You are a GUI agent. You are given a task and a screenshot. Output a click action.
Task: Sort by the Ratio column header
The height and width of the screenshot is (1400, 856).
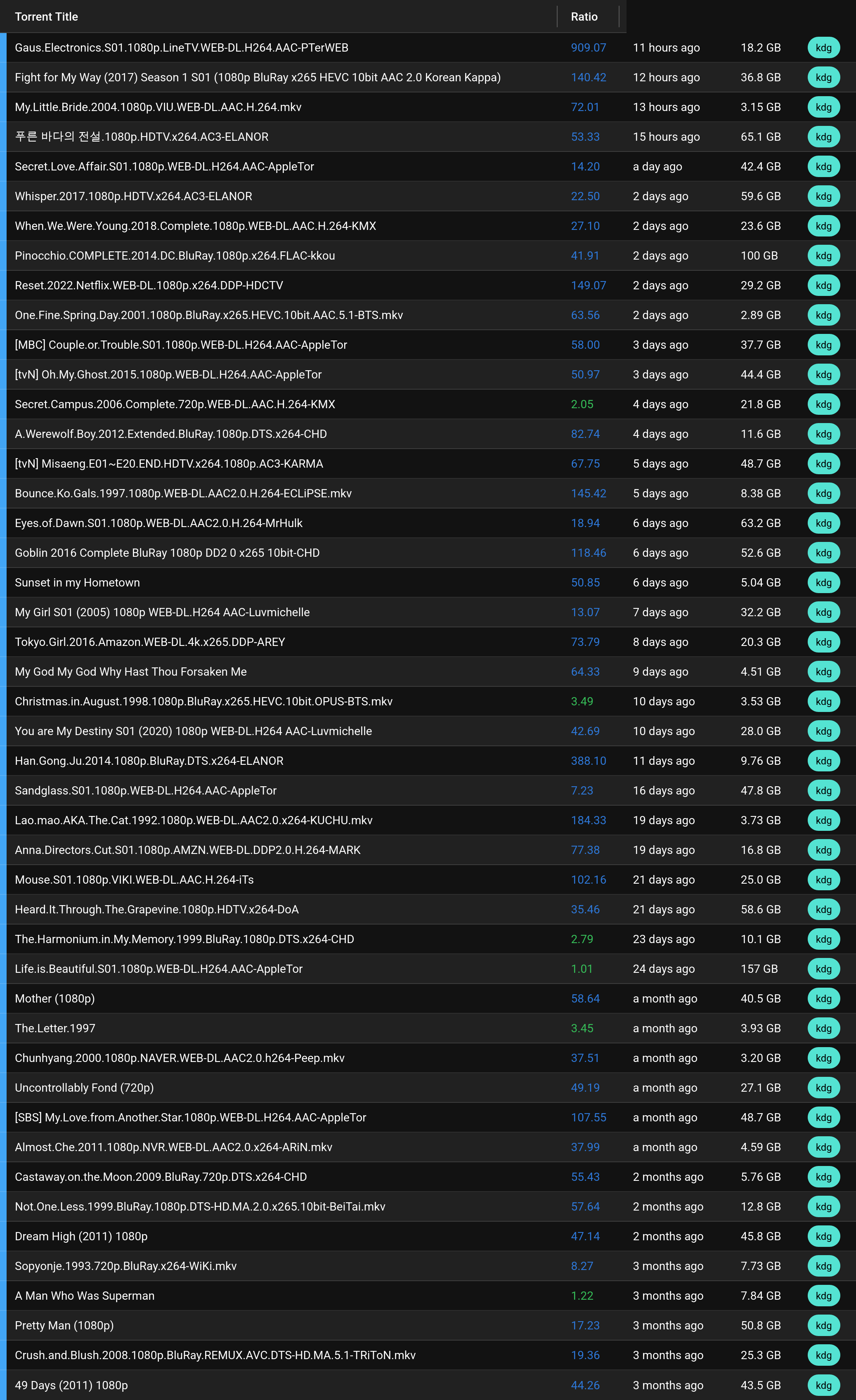[584, 17]
